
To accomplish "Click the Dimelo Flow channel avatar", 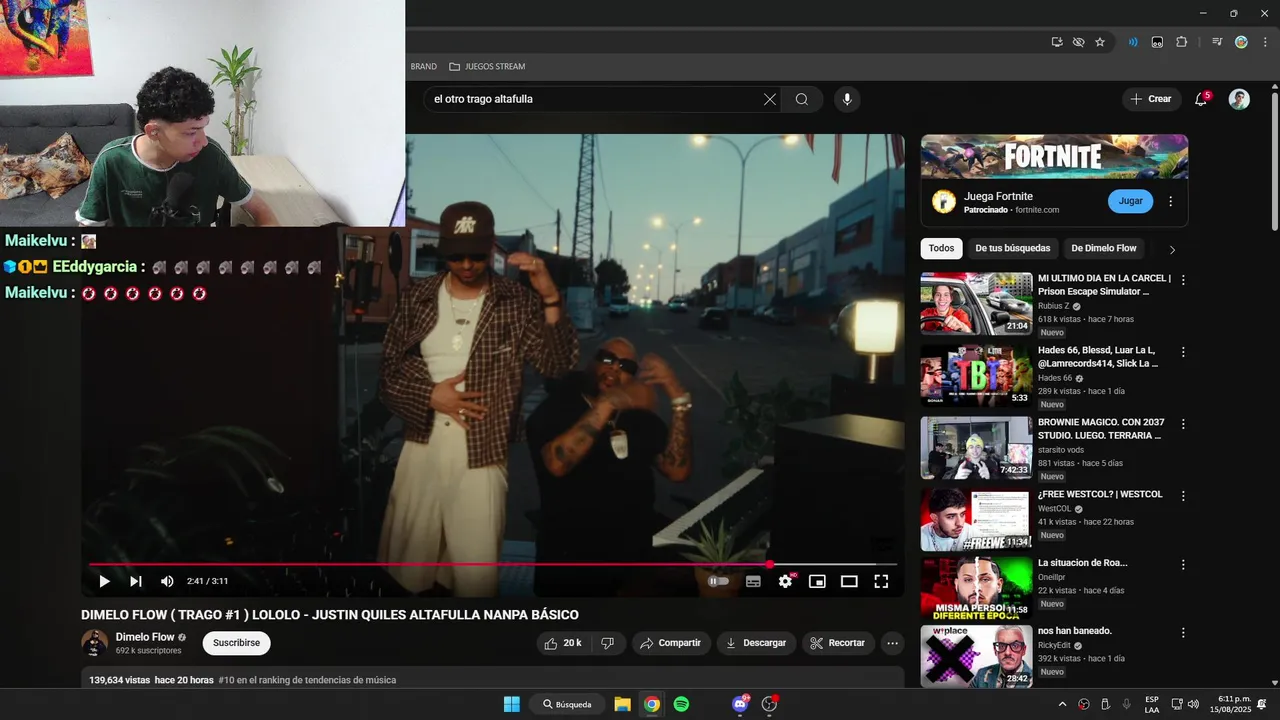I will [x=95, y=643].
